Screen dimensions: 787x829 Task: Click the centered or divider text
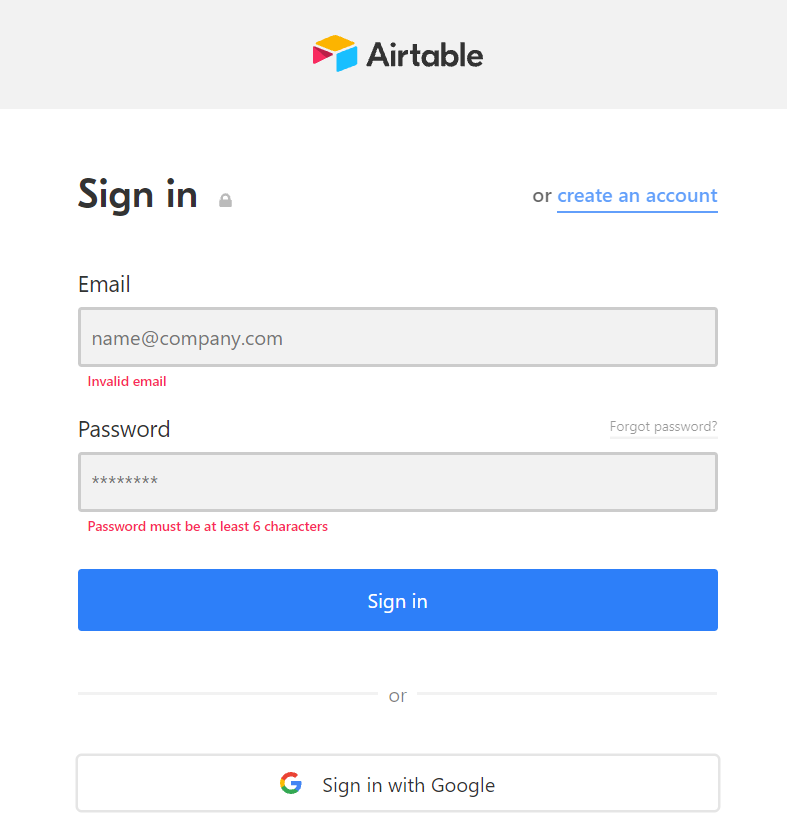point(397,696)
